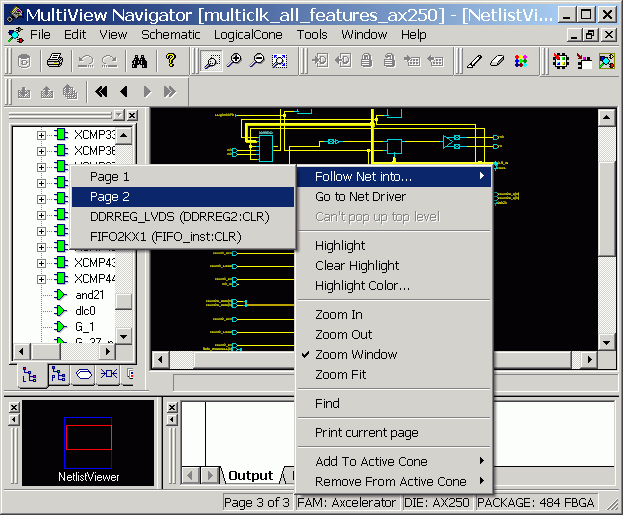The height and width of the screenshot is (515, 623).
Task: Click the application icon left of File menu
Action: pyautogui.click(x=15, y=35)
